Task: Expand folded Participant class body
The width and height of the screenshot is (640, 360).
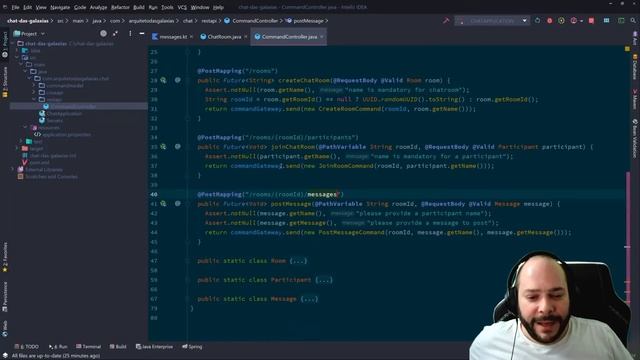Action: pyautogui.click(x=324, y=280)
